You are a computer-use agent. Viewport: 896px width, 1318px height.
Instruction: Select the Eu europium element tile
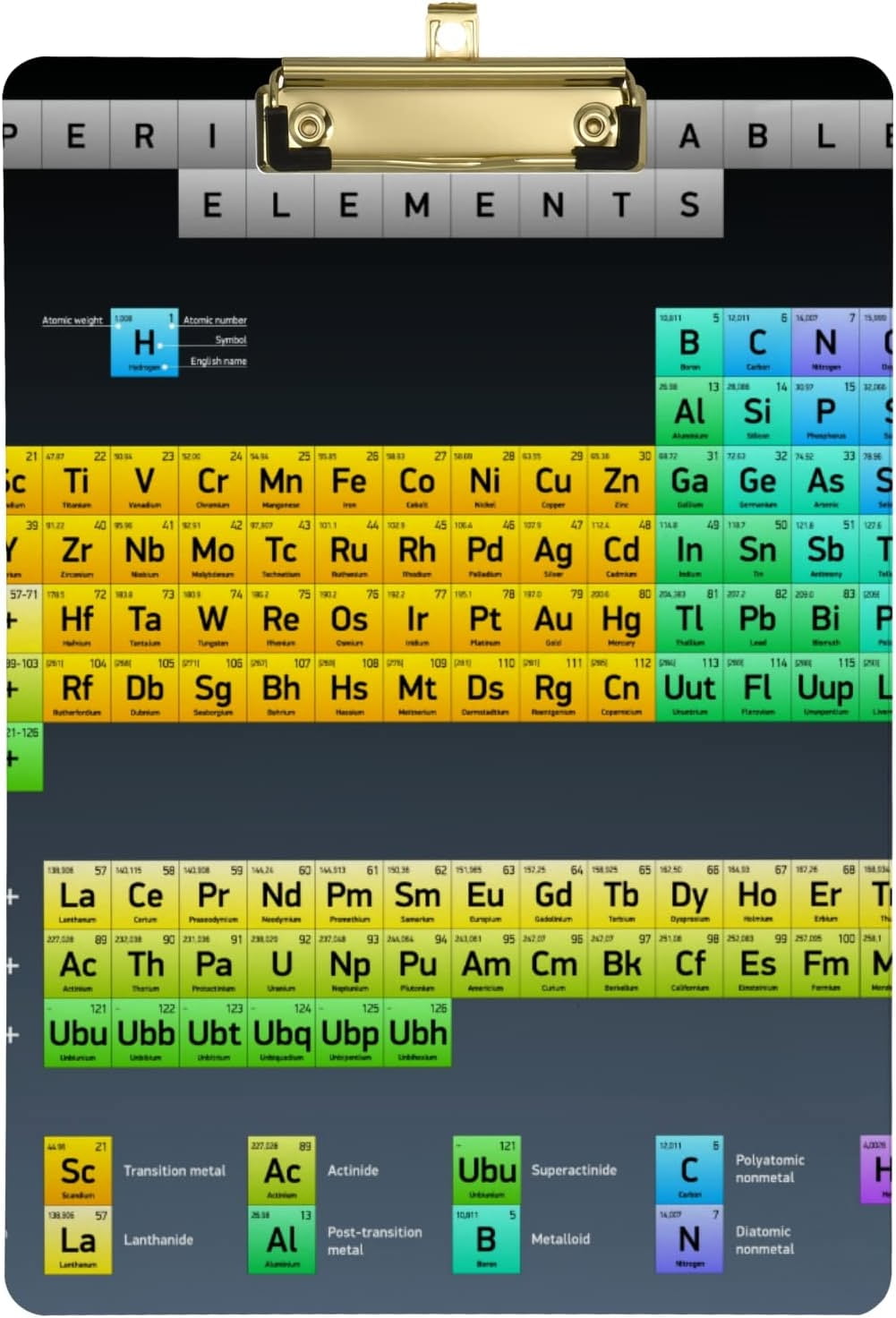[485, 895]
